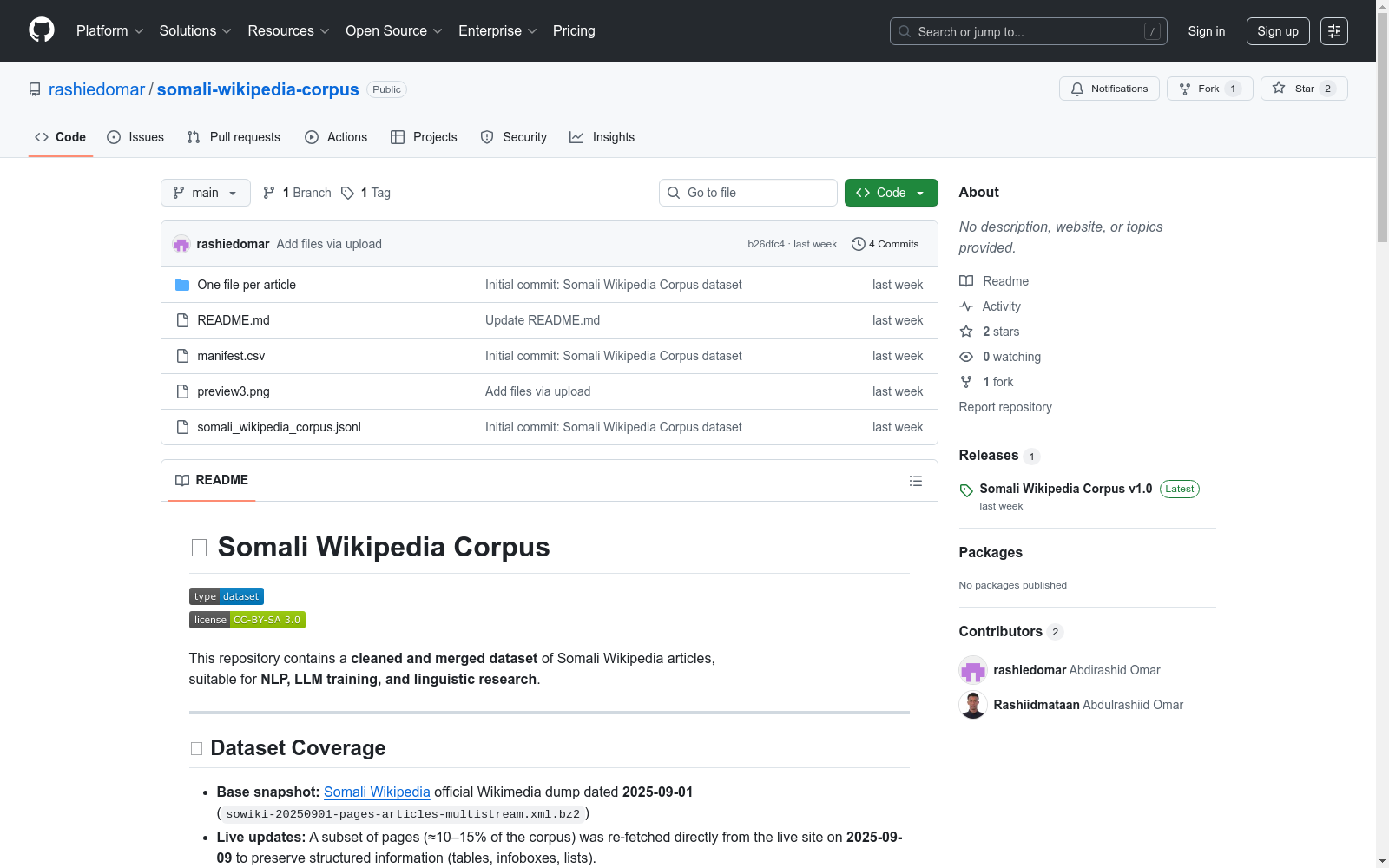Click the license CC-BY-SA 3.0 badge

[x=247, y=620]
